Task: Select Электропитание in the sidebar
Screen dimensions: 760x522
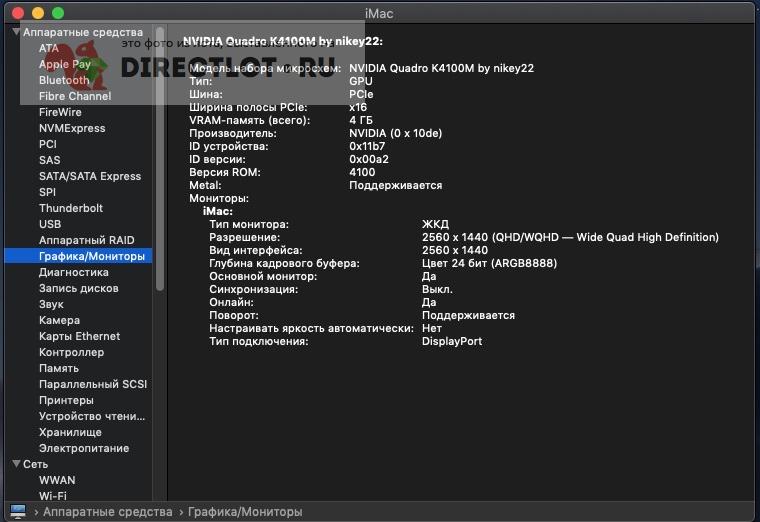Action: pos(84,448)
